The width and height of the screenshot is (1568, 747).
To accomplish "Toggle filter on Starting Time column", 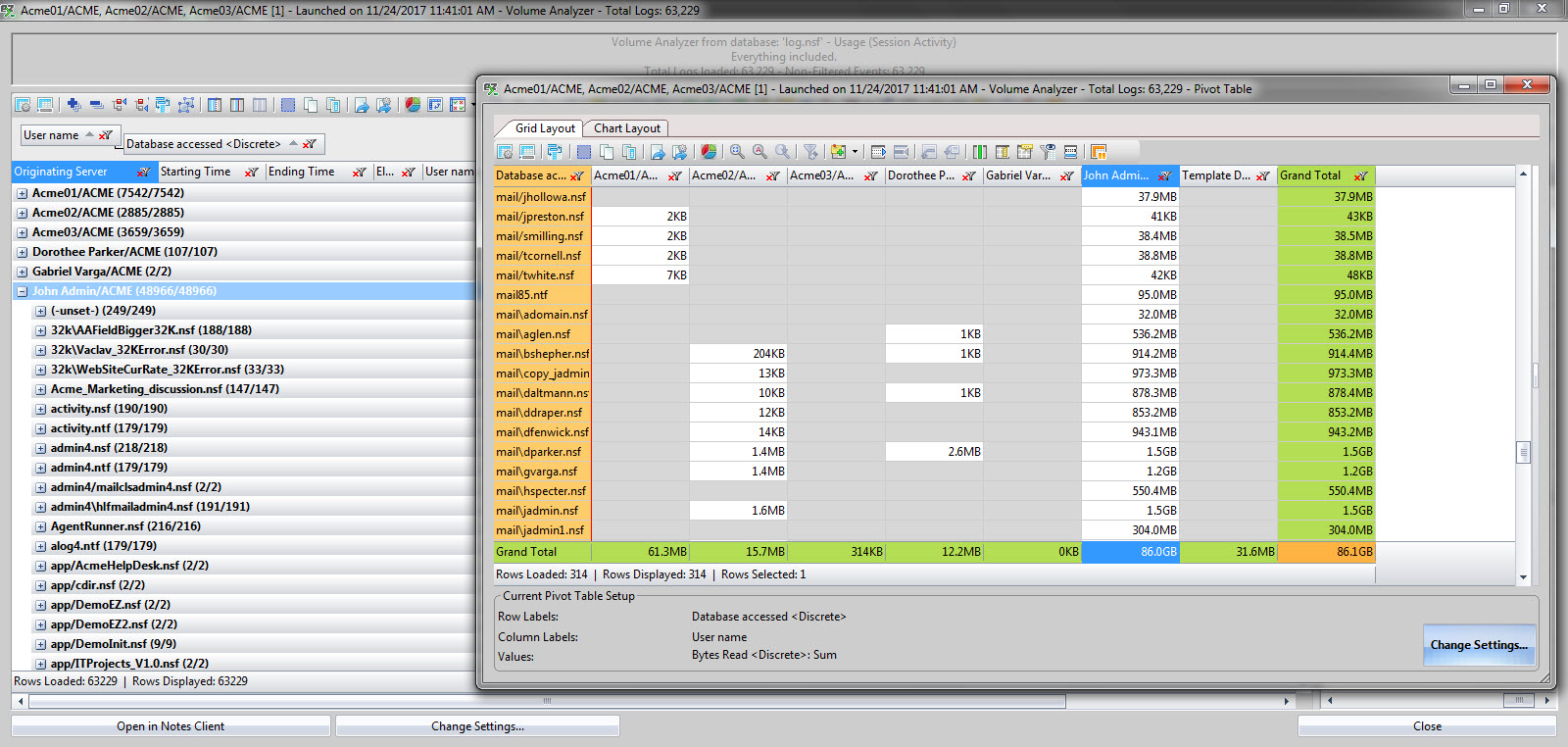I will (252, 173).
